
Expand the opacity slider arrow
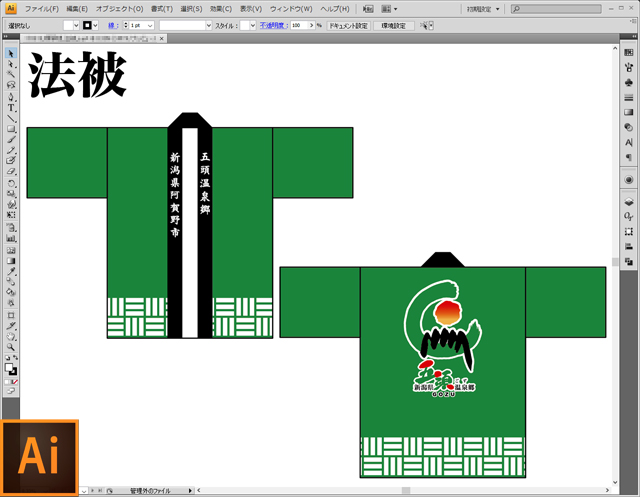coord(311,26)
